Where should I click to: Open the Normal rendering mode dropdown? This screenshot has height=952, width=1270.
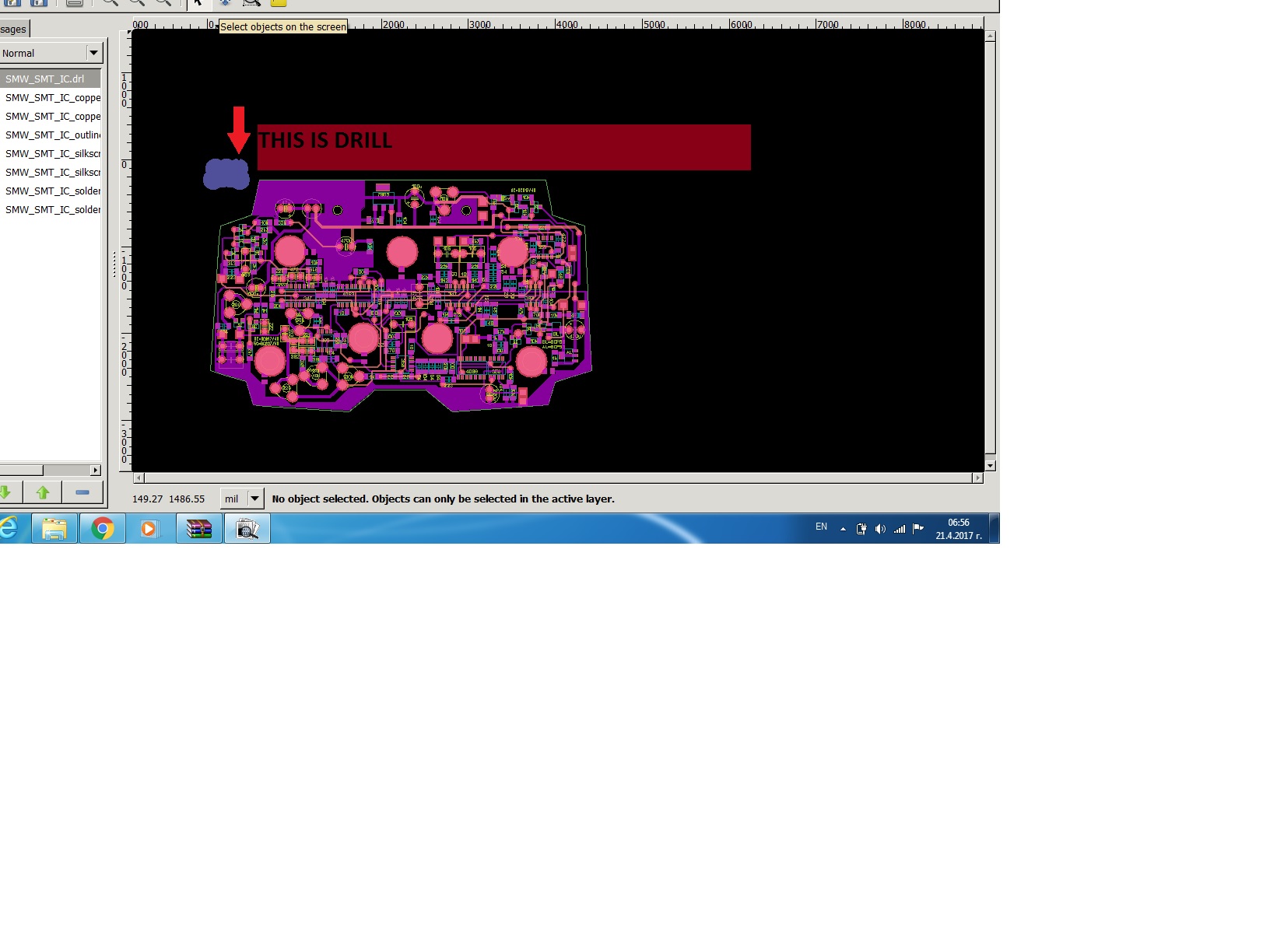(x=51, y=53)
